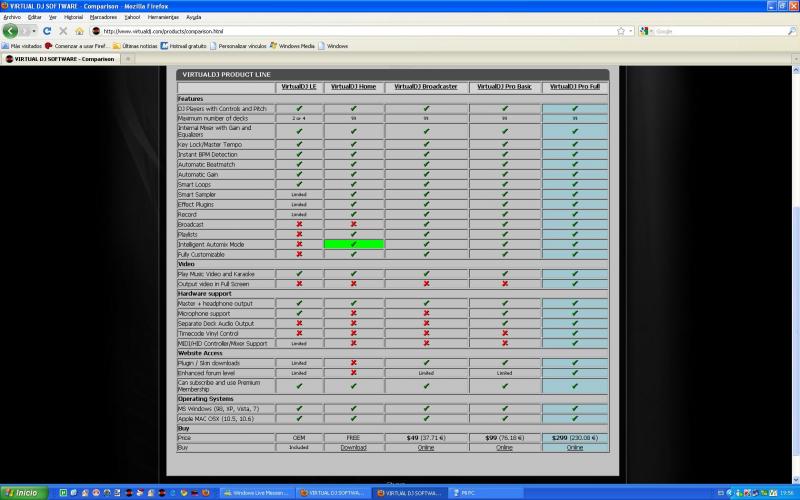Viewport: 800px width, 500px height.
Task: Switch to the Mi PC taskbar button
Action: tap(485, 493)
